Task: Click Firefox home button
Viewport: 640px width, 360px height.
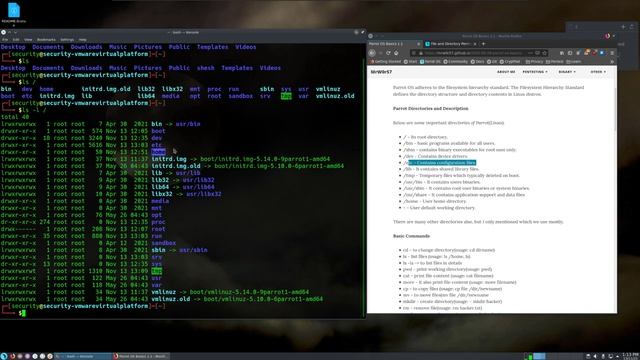Action: (396, 53)
